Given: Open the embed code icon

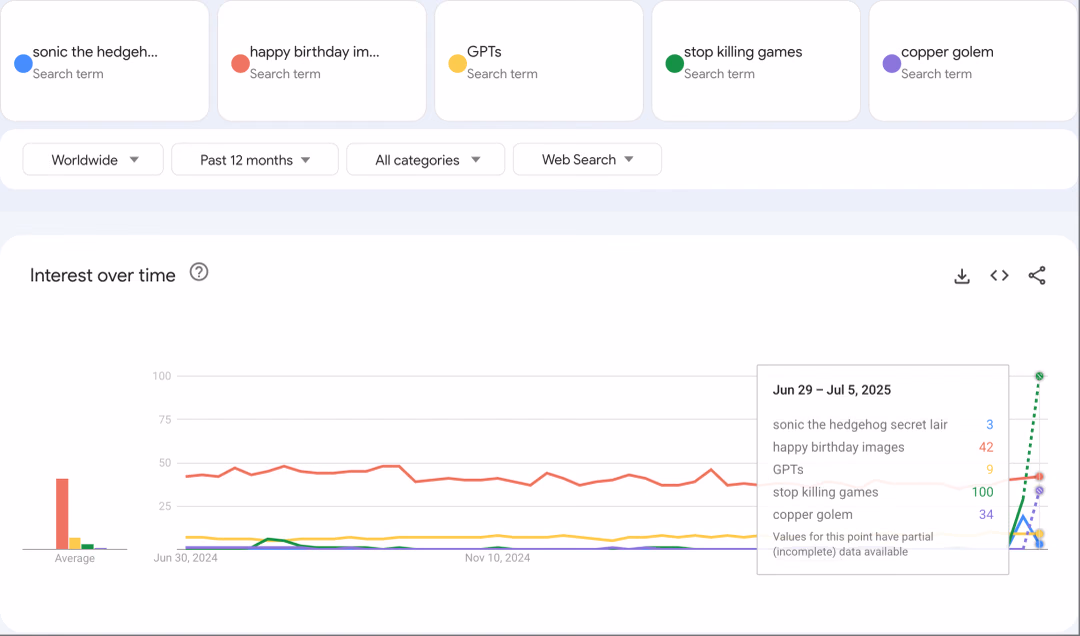Looking at the screenshot, I should pyautogui.click(x=999, y=276).
